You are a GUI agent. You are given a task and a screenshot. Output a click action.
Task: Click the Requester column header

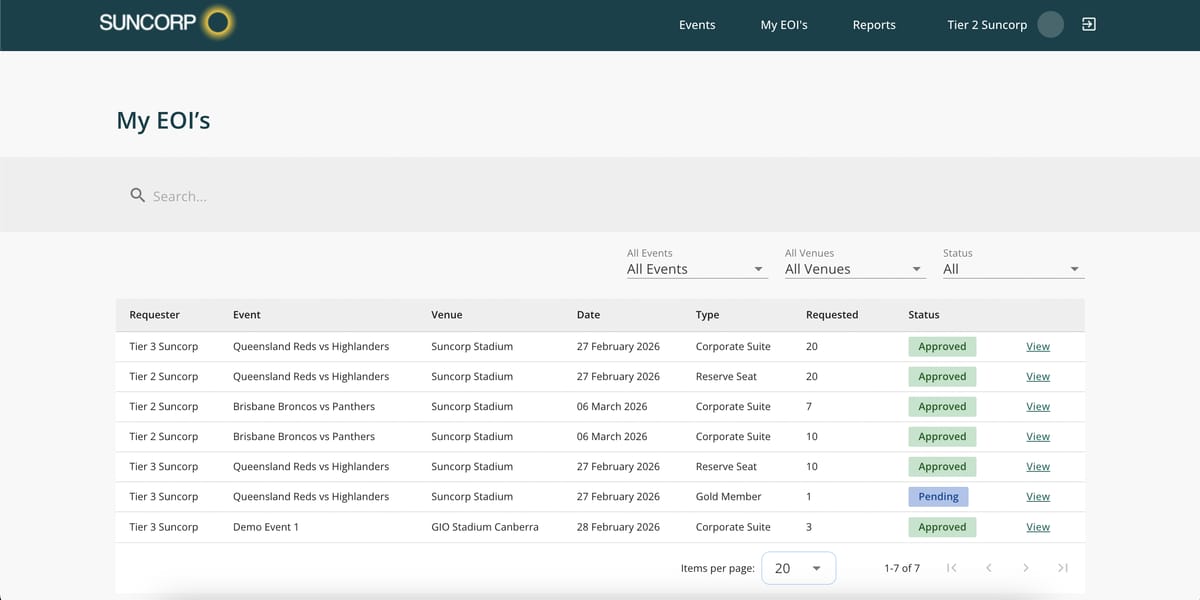click(x=155, y=314)
